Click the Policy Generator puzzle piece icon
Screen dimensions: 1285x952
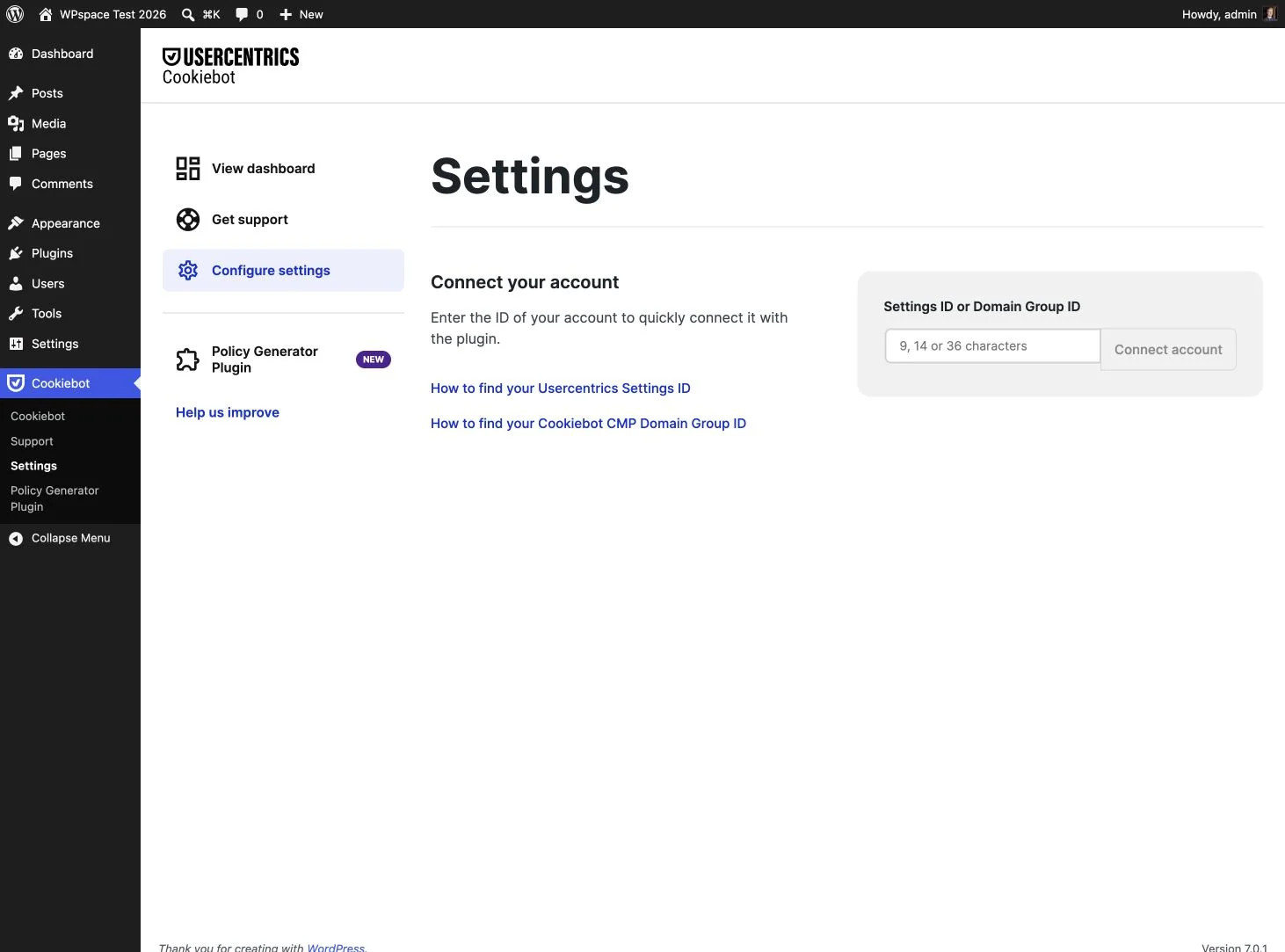coord(187,360)
